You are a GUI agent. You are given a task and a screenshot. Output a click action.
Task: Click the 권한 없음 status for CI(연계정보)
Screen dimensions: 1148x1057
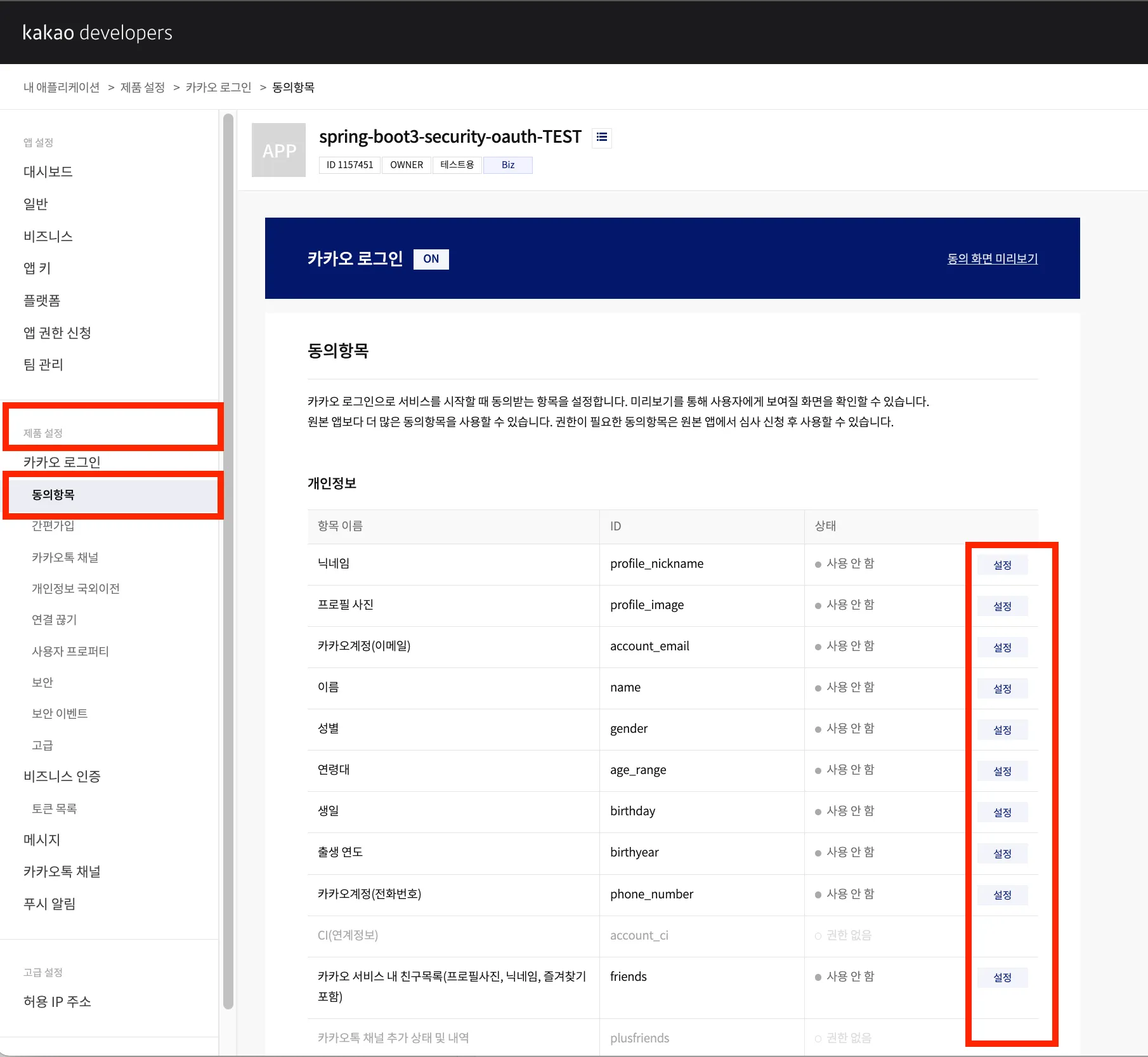[x=844, y=935]
